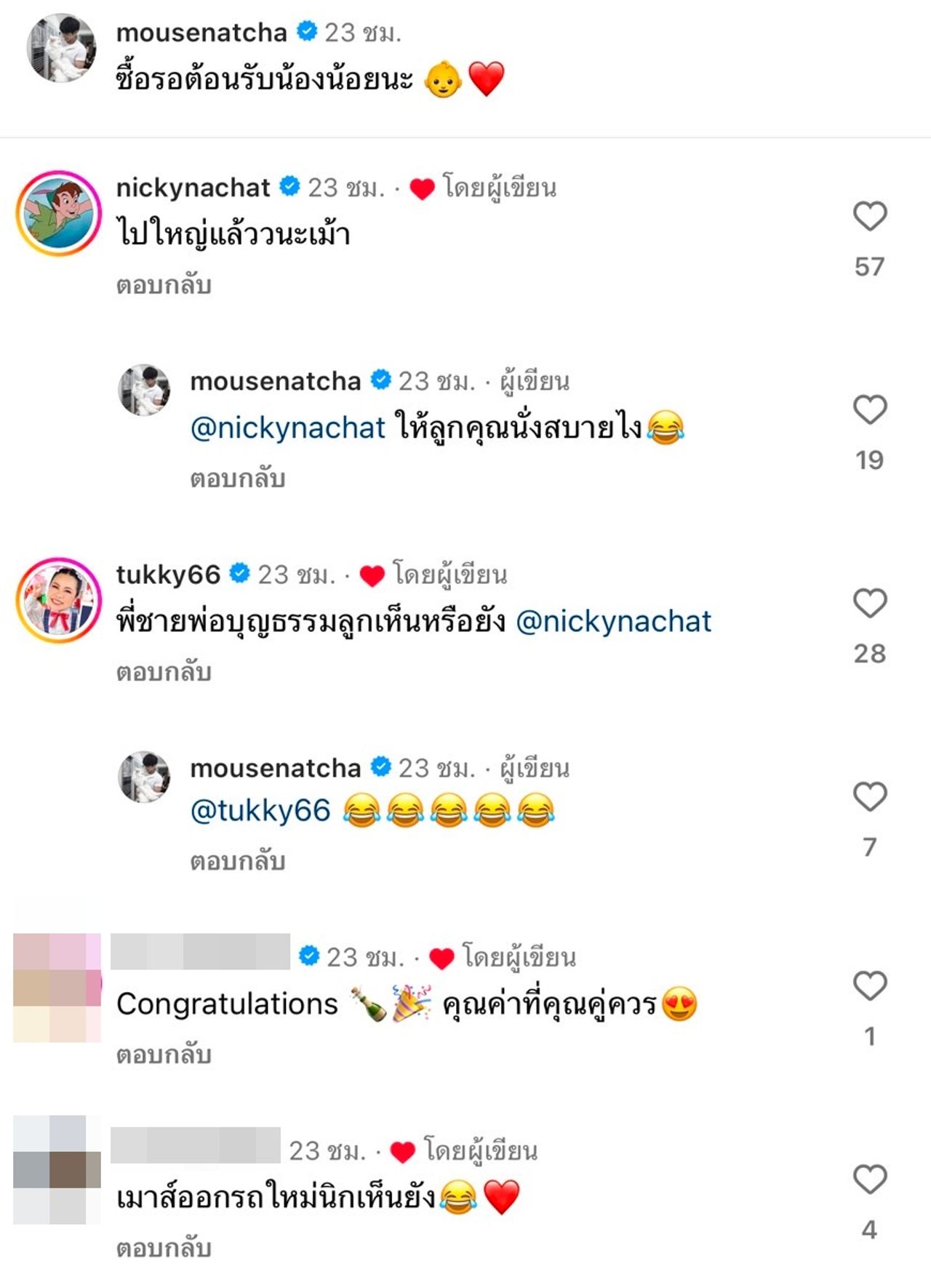Open nickynachat username on the first comment
The image size is (931, 1288).
tap(193, 188)
